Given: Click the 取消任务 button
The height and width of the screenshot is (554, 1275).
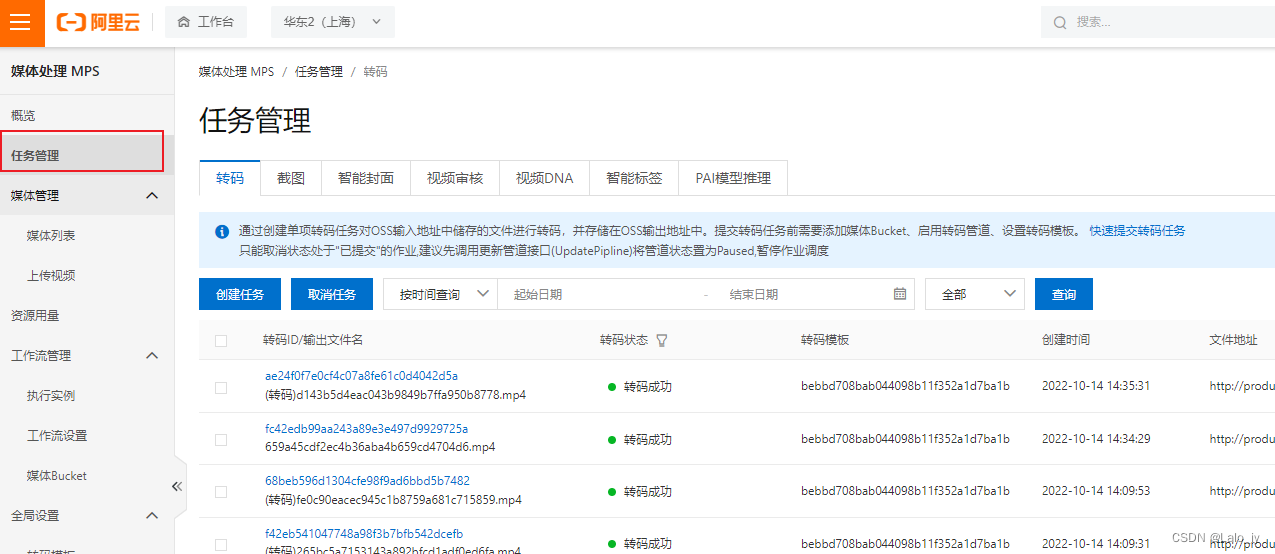Looking at the screenshot, I should point(332,294).
